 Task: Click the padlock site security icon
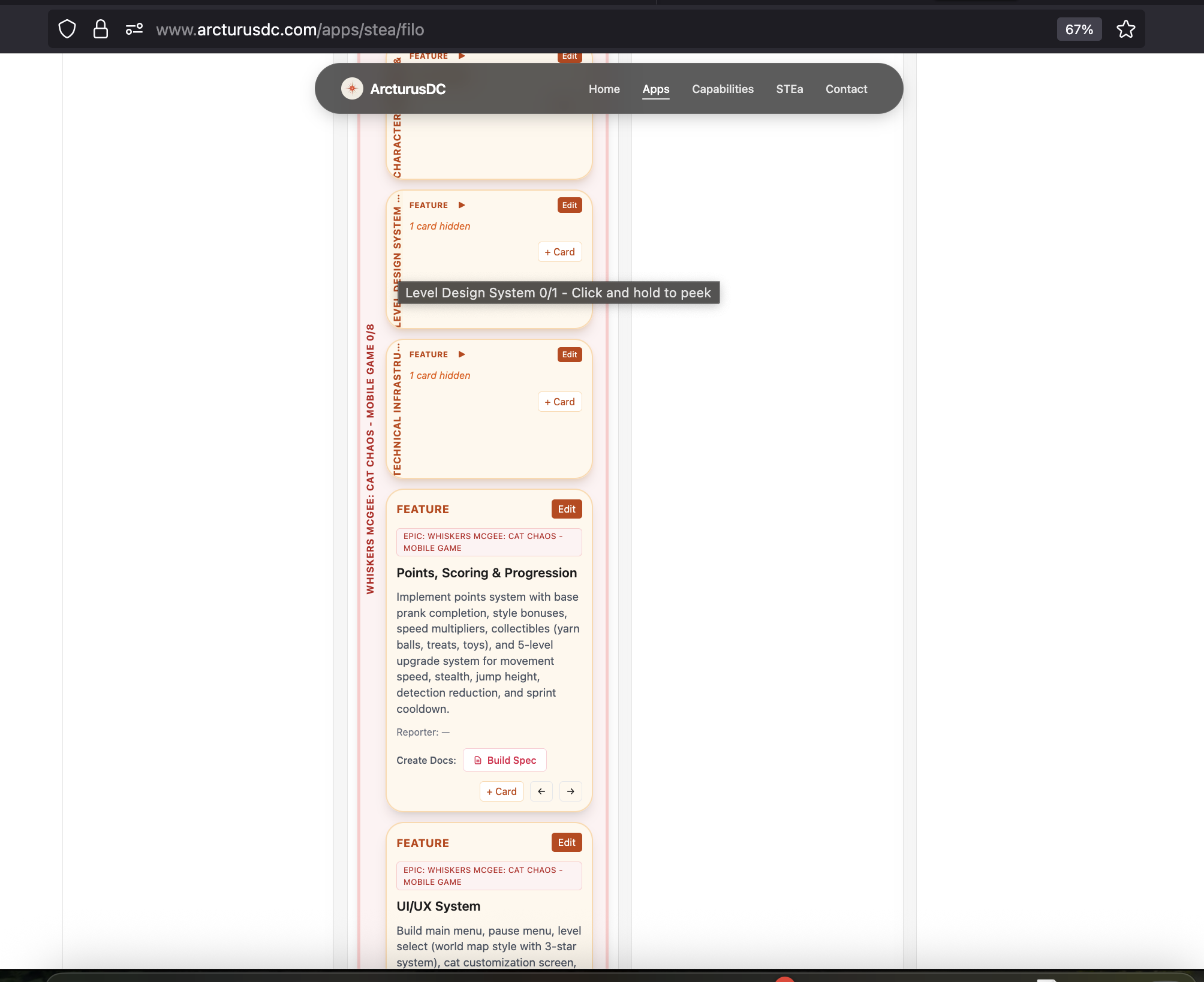(101, 29)
